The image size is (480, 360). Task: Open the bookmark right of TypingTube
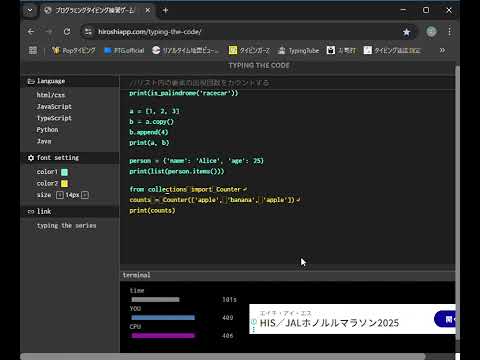click(x=341, y=50)
